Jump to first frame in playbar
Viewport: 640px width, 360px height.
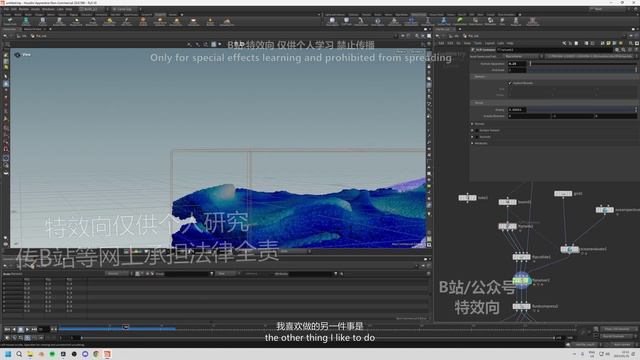[7, 329]
